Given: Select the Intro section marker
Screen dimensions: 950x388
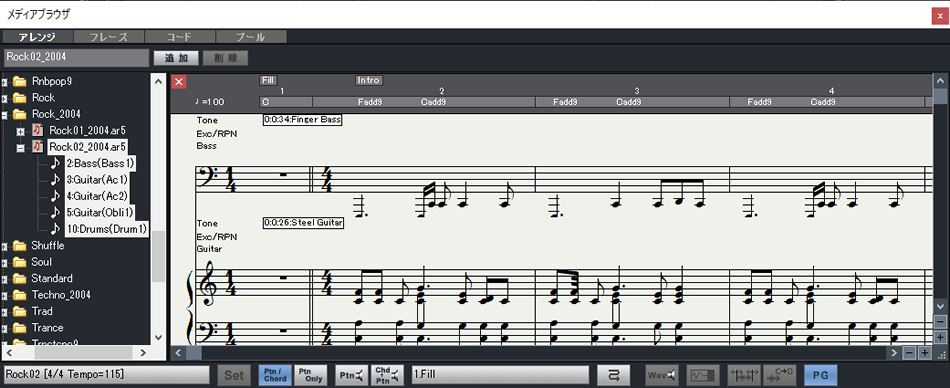Looking at the screenshot, I should [x=368, y=80].
